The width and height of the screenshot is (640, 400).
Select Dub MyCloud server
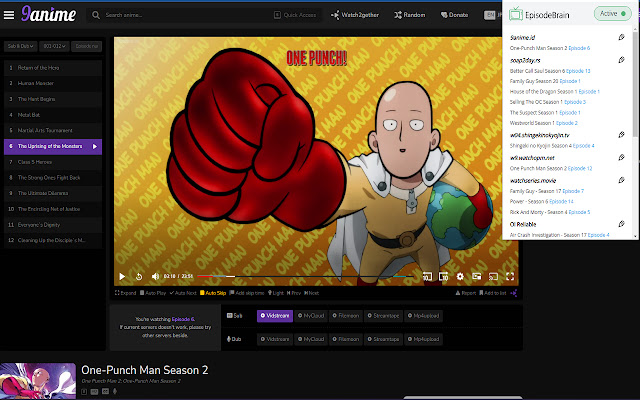point(311,339)
